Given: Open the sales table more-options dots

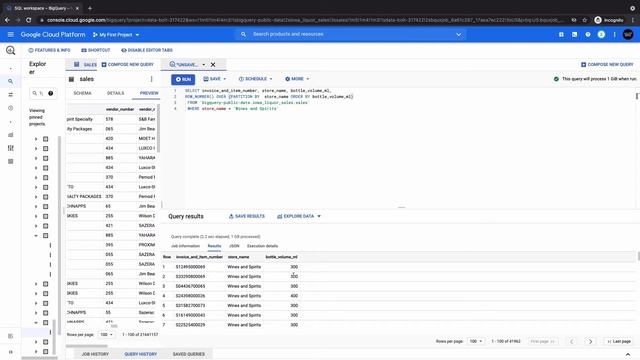Looking at the screenshot, I should [151, 79].
